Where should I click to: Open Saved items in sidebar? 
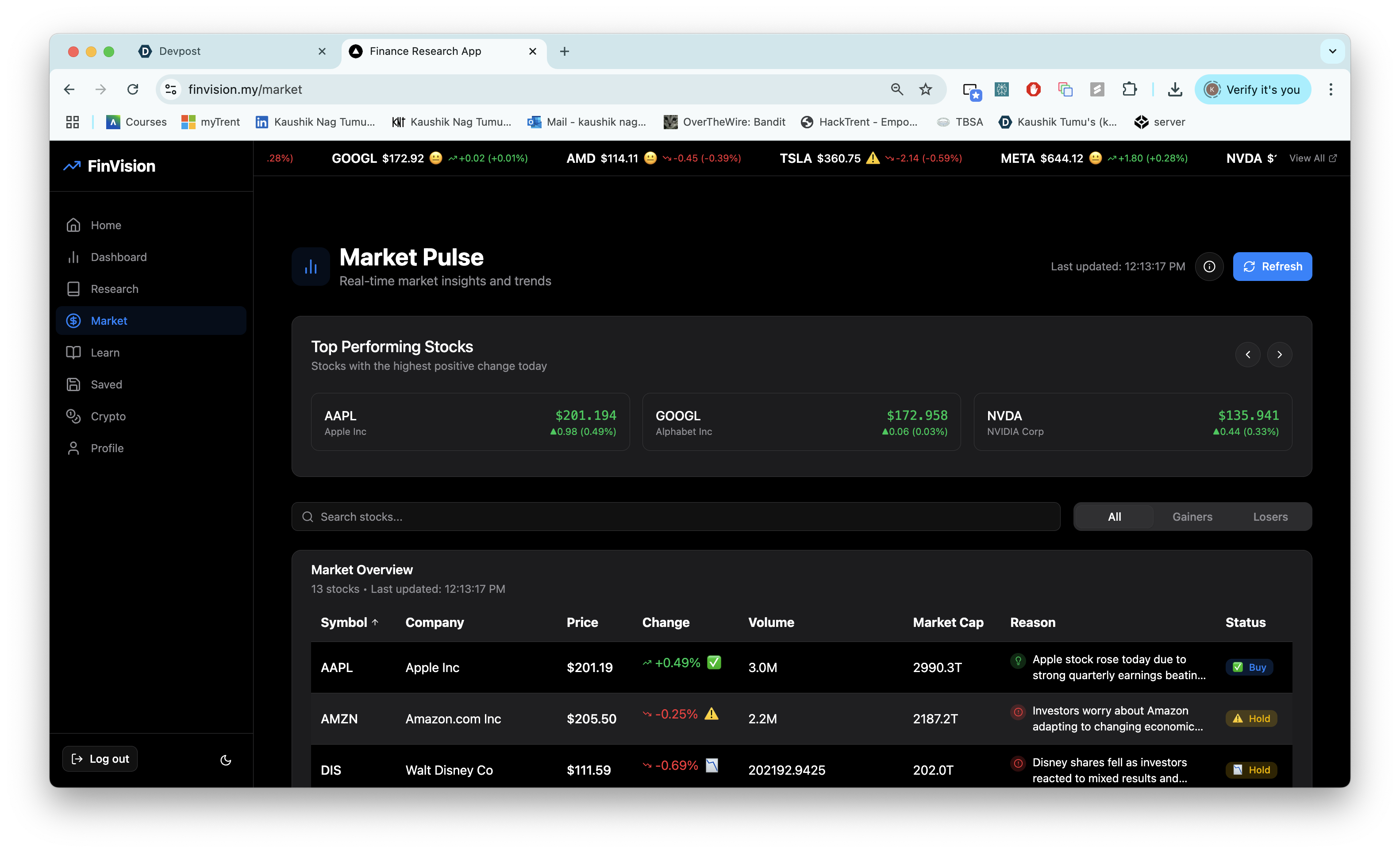[106, 384]
